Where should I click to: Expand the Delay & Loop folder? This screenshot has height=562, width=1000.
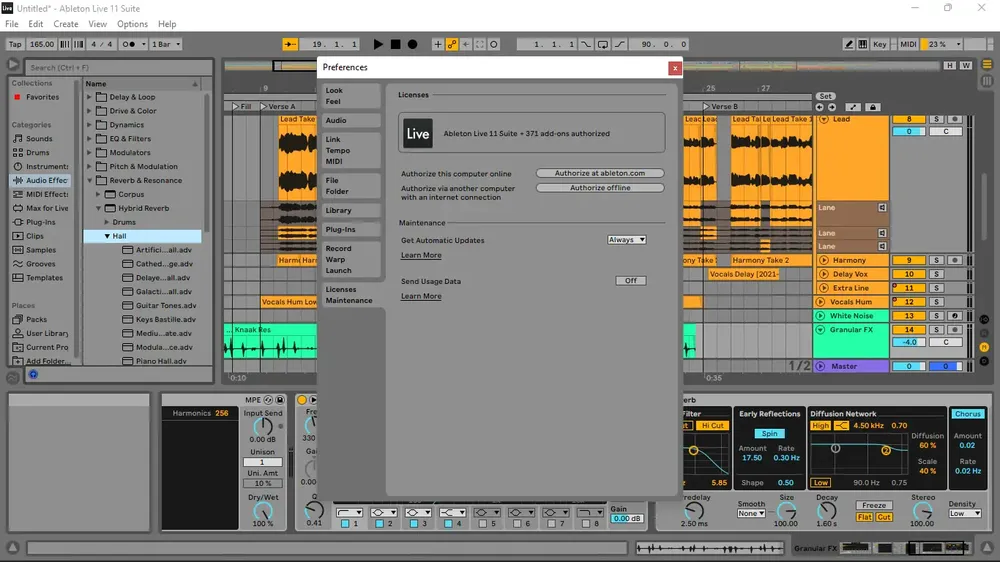point(89,97)
